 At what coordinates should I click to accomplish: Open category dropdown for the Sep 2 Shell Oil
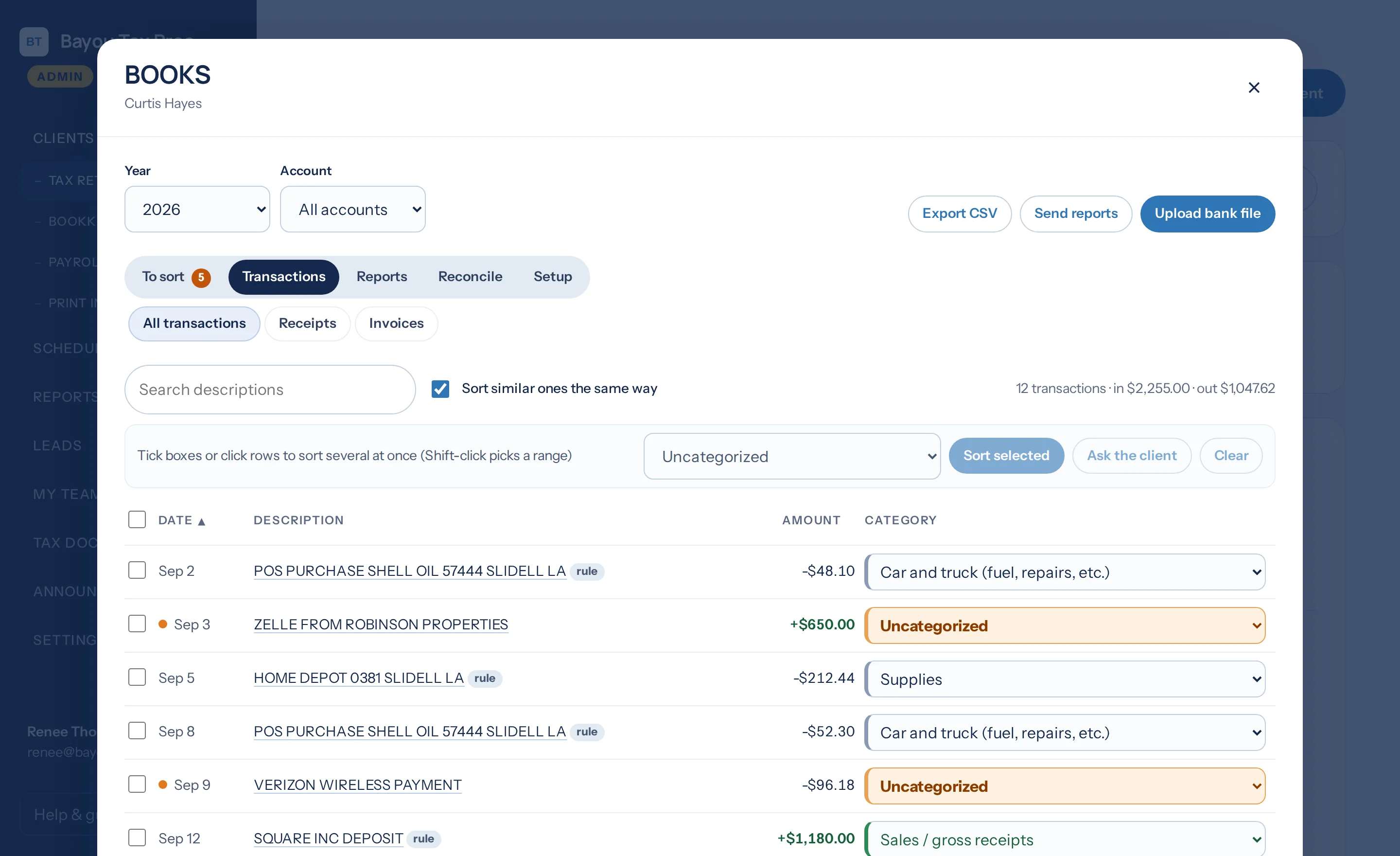pyautogui.click(x=1066, y=572)
